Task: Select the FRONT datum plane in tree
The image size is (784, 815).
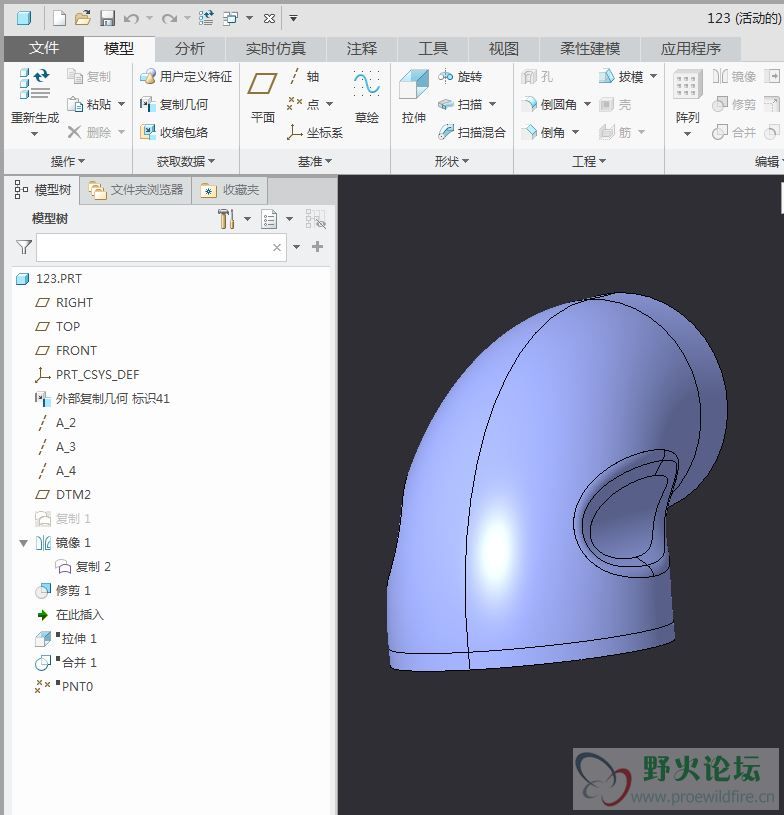Action: click(66, 350)
